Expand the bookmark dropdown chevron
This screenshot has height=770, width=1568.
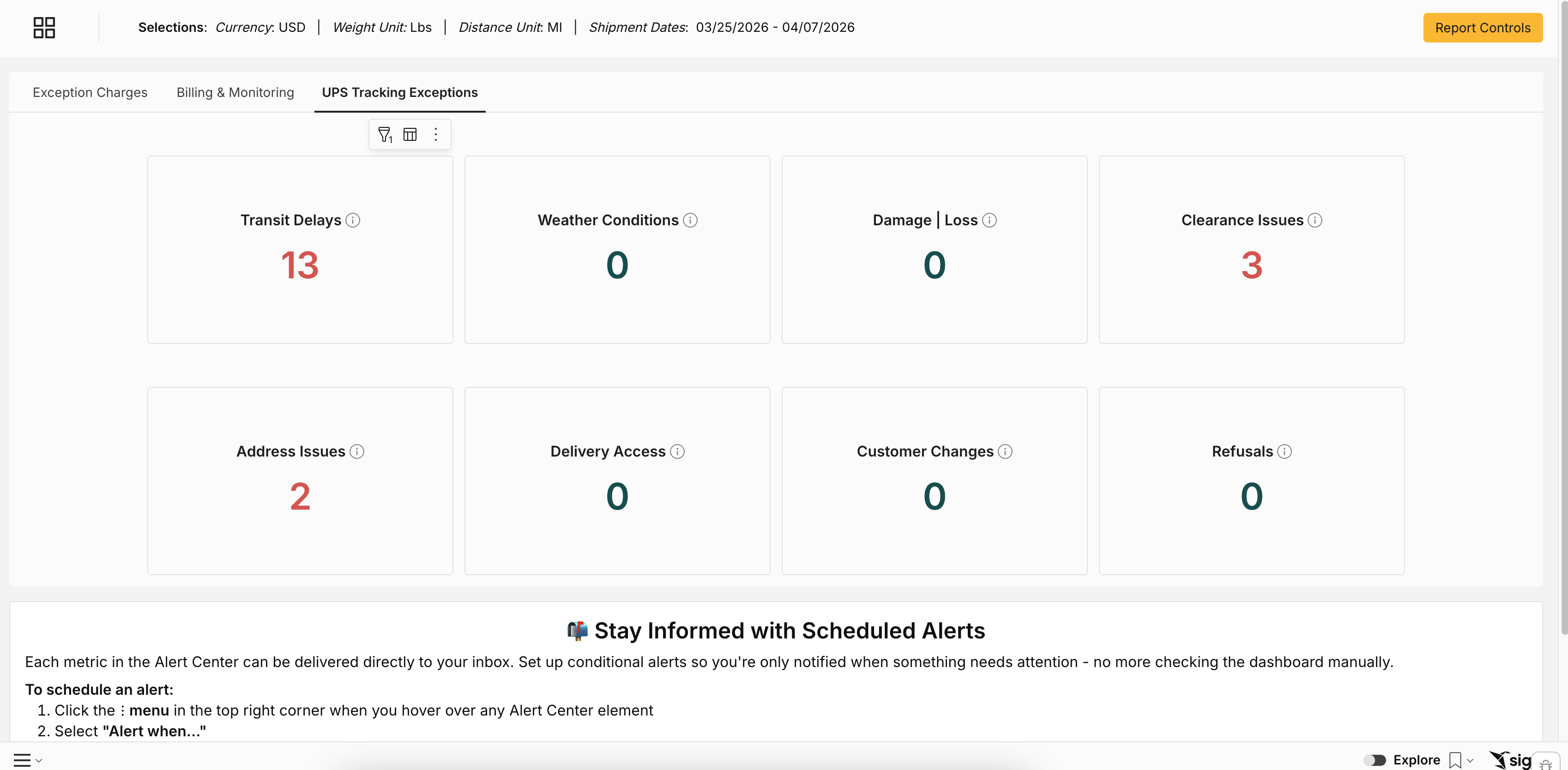[1470, 761]
